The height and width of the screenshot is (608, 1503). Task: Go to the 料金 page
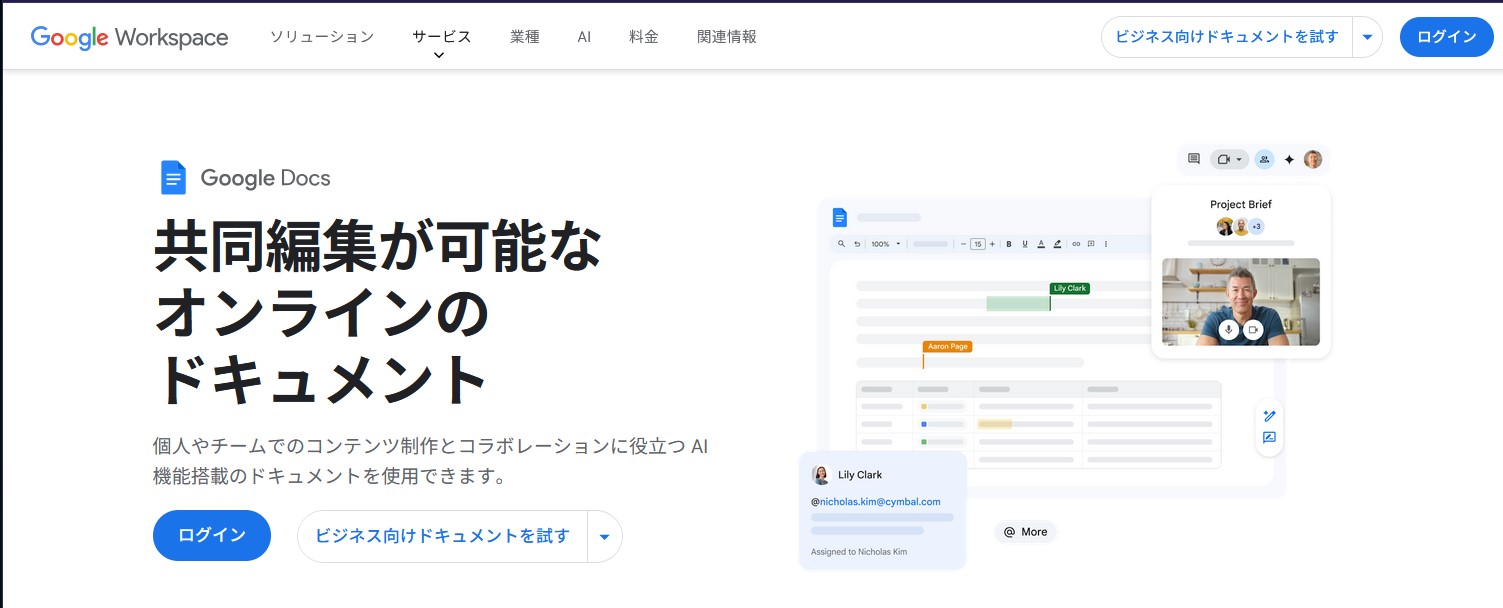coord(644,37)
